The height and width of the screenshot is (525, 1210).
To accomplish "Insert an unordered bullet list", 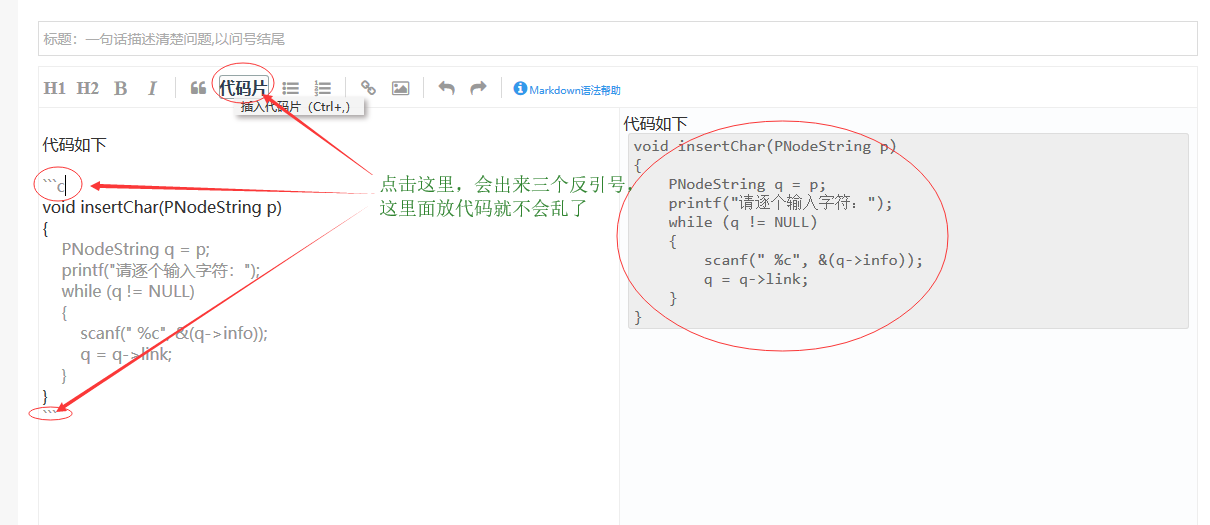I will pyautogui.click(x=291, y=88).
